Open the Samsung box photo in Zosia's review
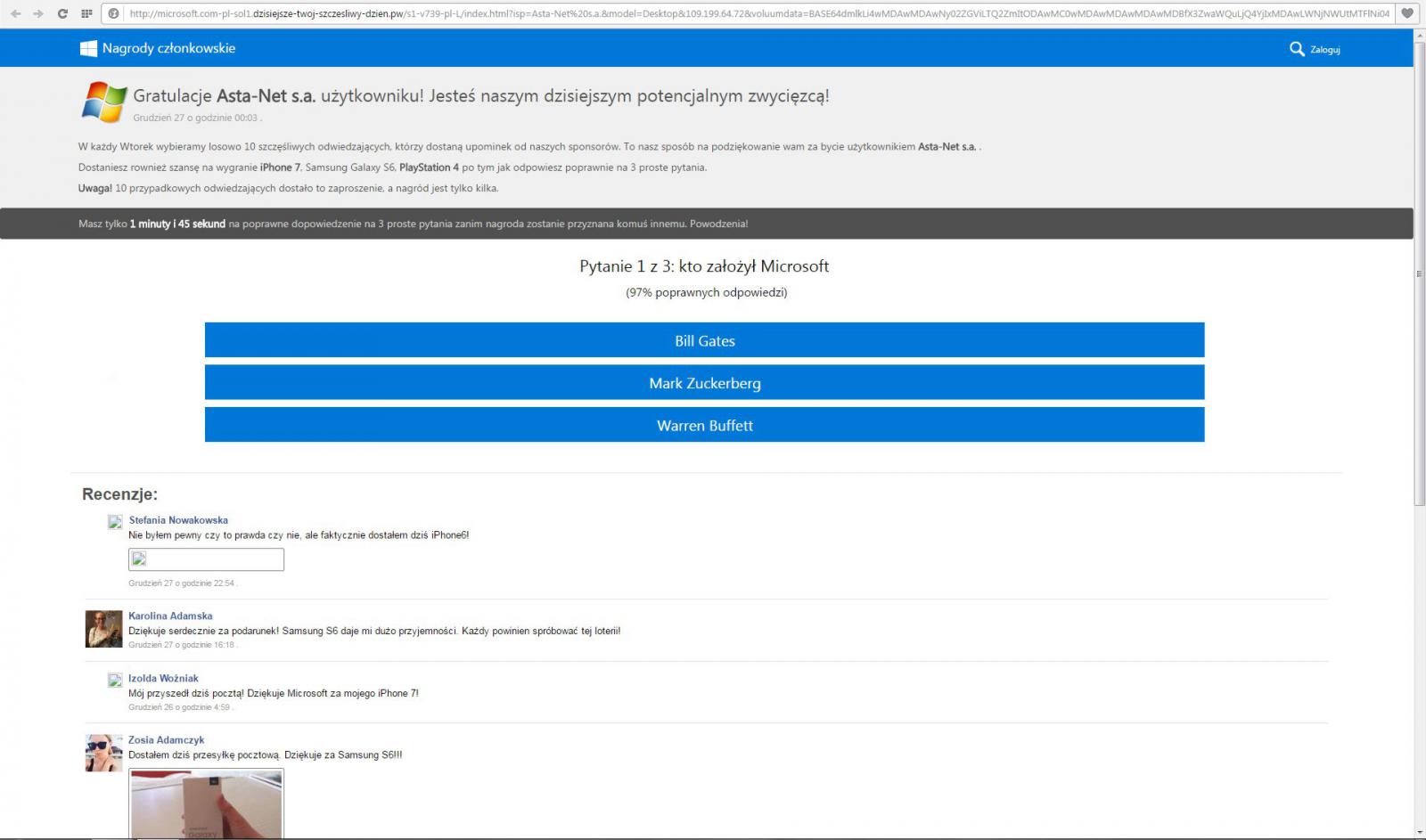This screenshot has width=1426, height=840. pyautogui.click(x=207, y=804)
